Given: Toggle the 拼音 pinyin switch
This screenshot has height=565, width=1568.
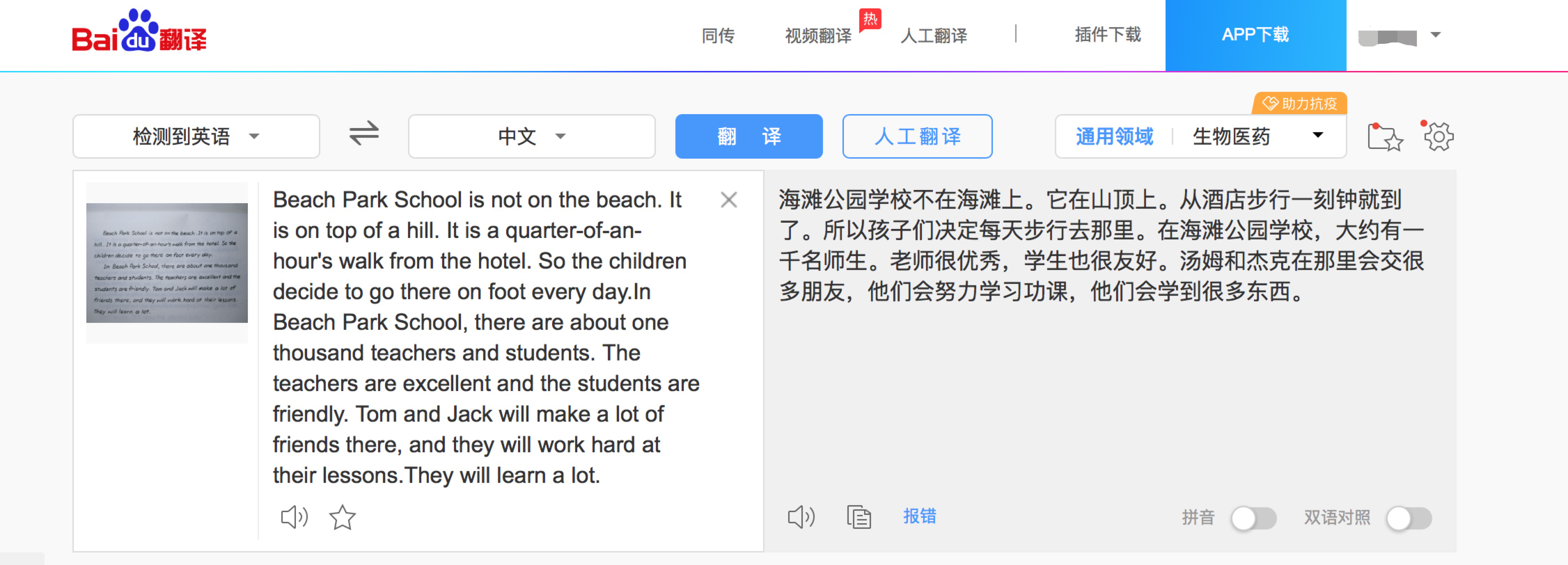Looking at the screenshot, I should click(1253, 518).
